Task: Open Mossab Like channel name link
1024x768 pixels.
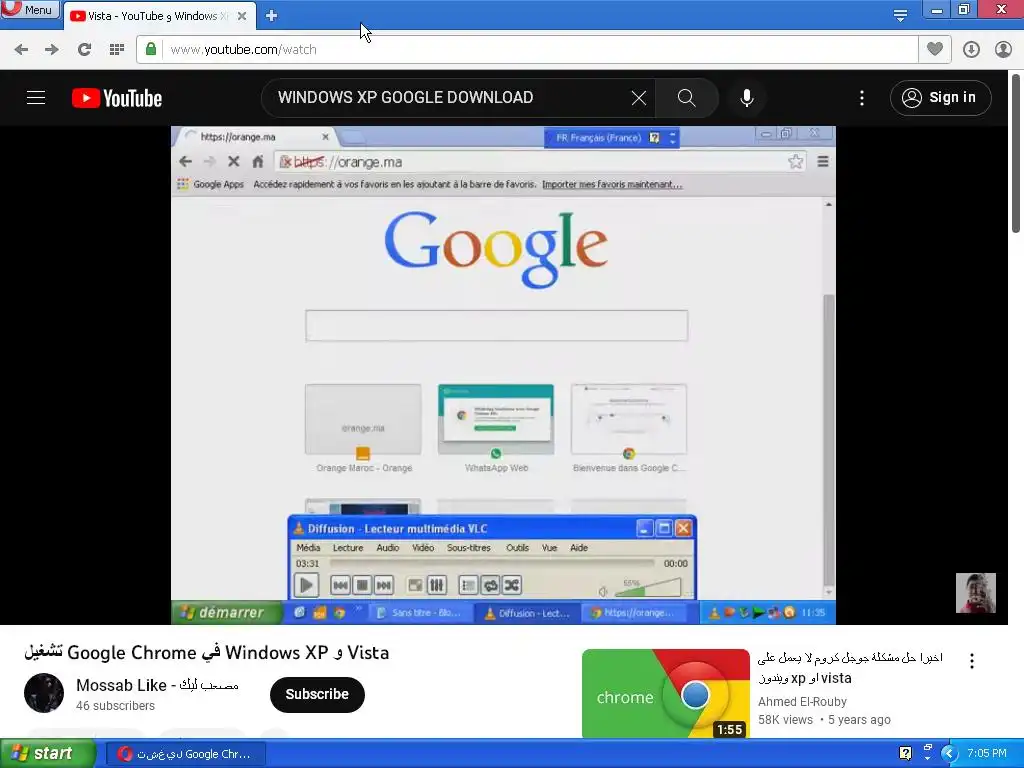Action: click(x=157, y=685)
